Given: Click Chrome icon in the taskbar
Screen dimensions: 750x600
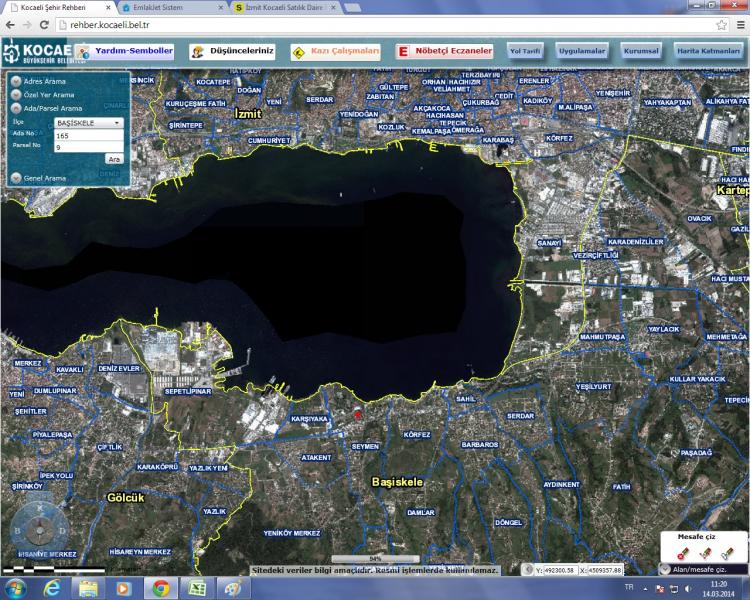Looking at the screenshot, I should 161,588.
